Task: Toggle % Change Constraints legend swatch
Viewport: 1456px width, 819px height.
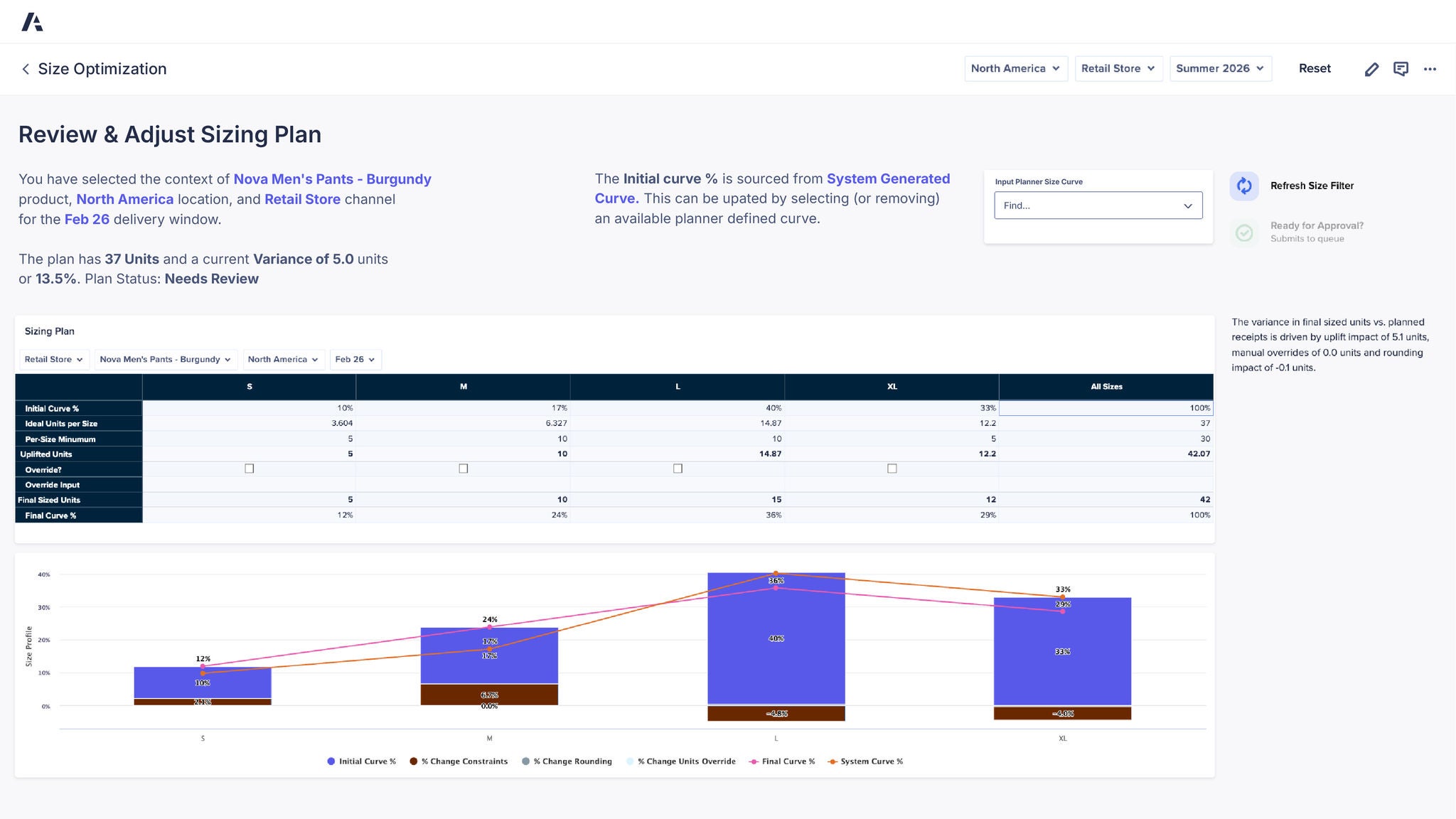Action: 413,761
